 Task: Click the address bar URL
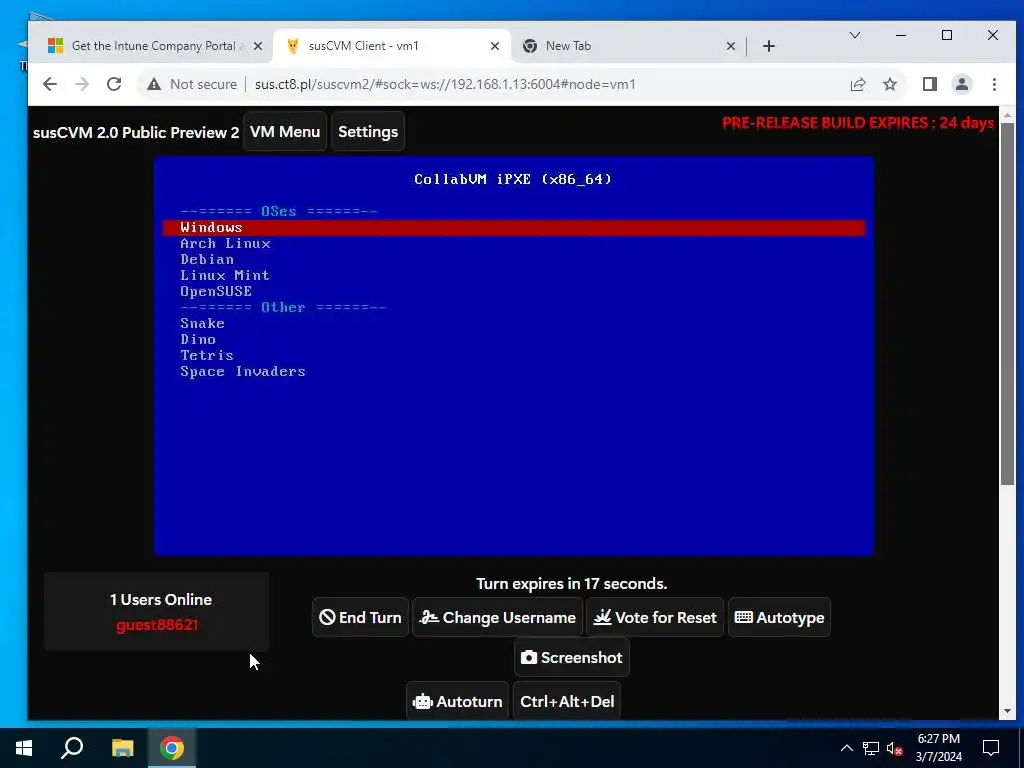tap(445, 84)
